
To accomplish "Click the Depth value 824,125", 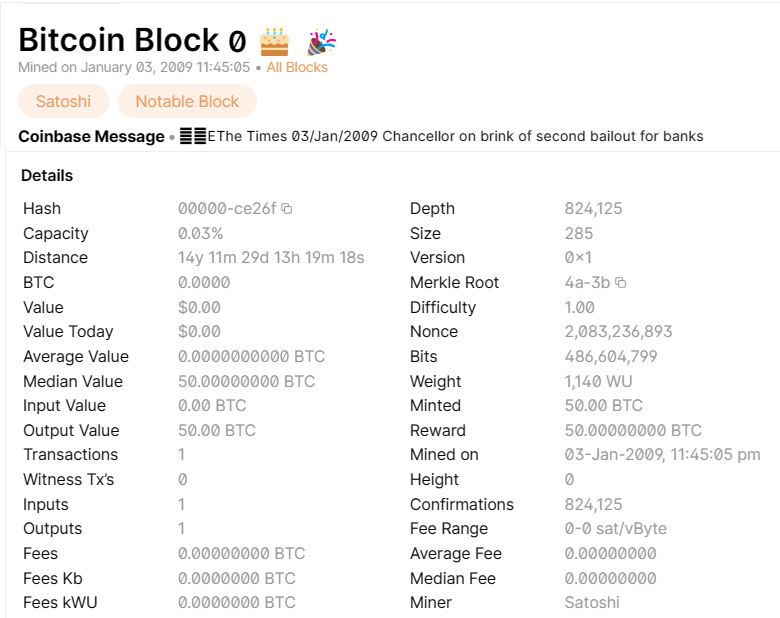I will pos(593,208).
